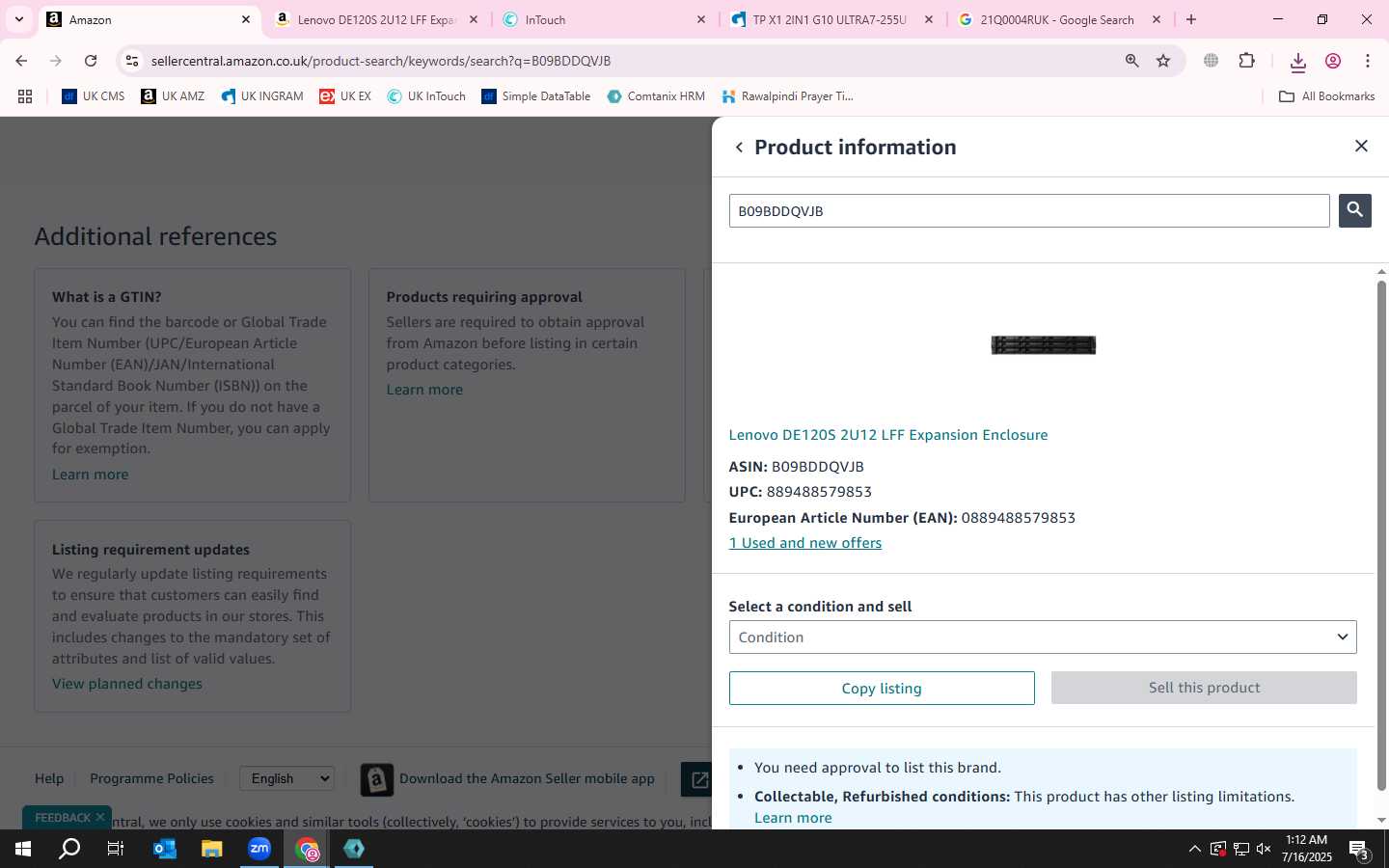Show hidden system tray icons

click(1194, 849)
